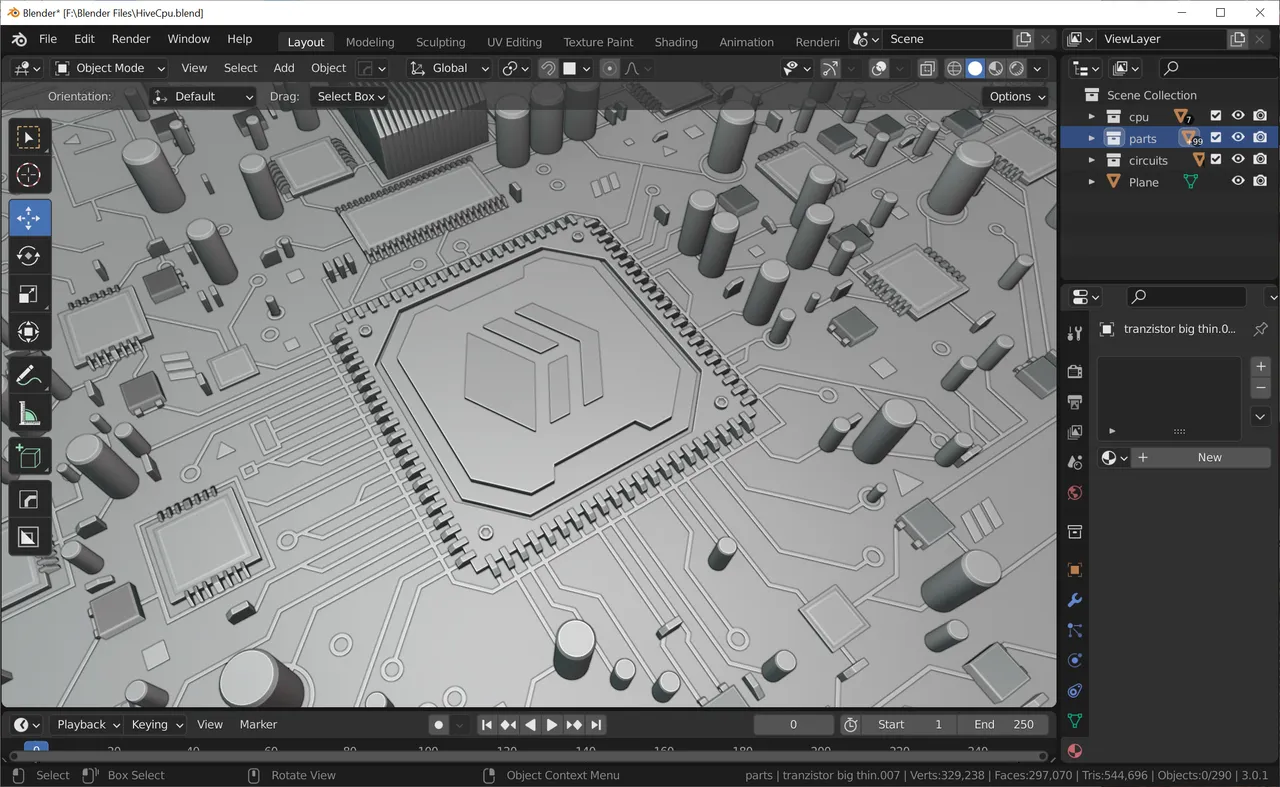Jump to the timeline end frame

click(596, 724)
